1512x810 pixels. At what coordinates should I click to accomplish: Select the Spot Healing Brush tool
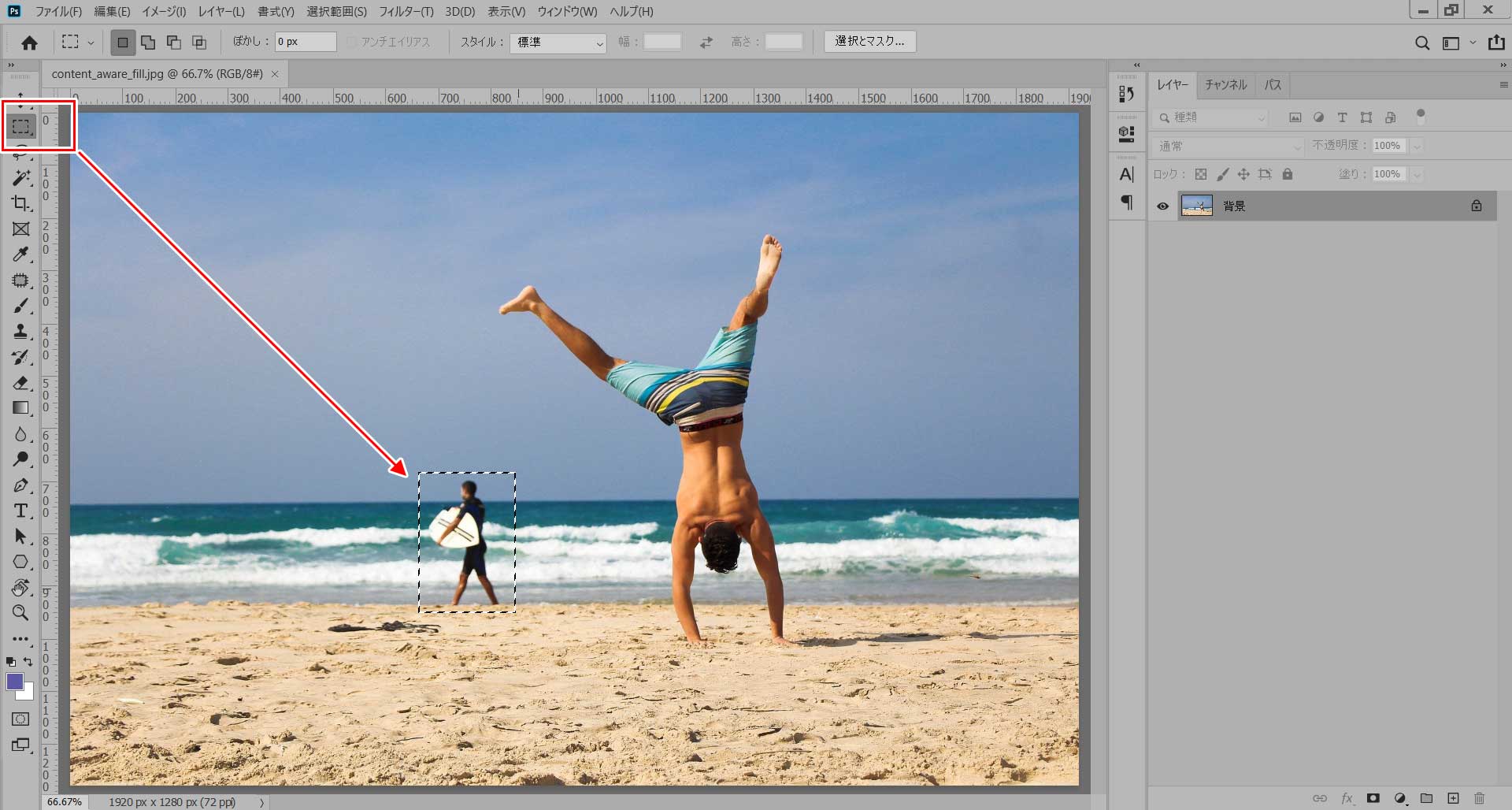20,281
